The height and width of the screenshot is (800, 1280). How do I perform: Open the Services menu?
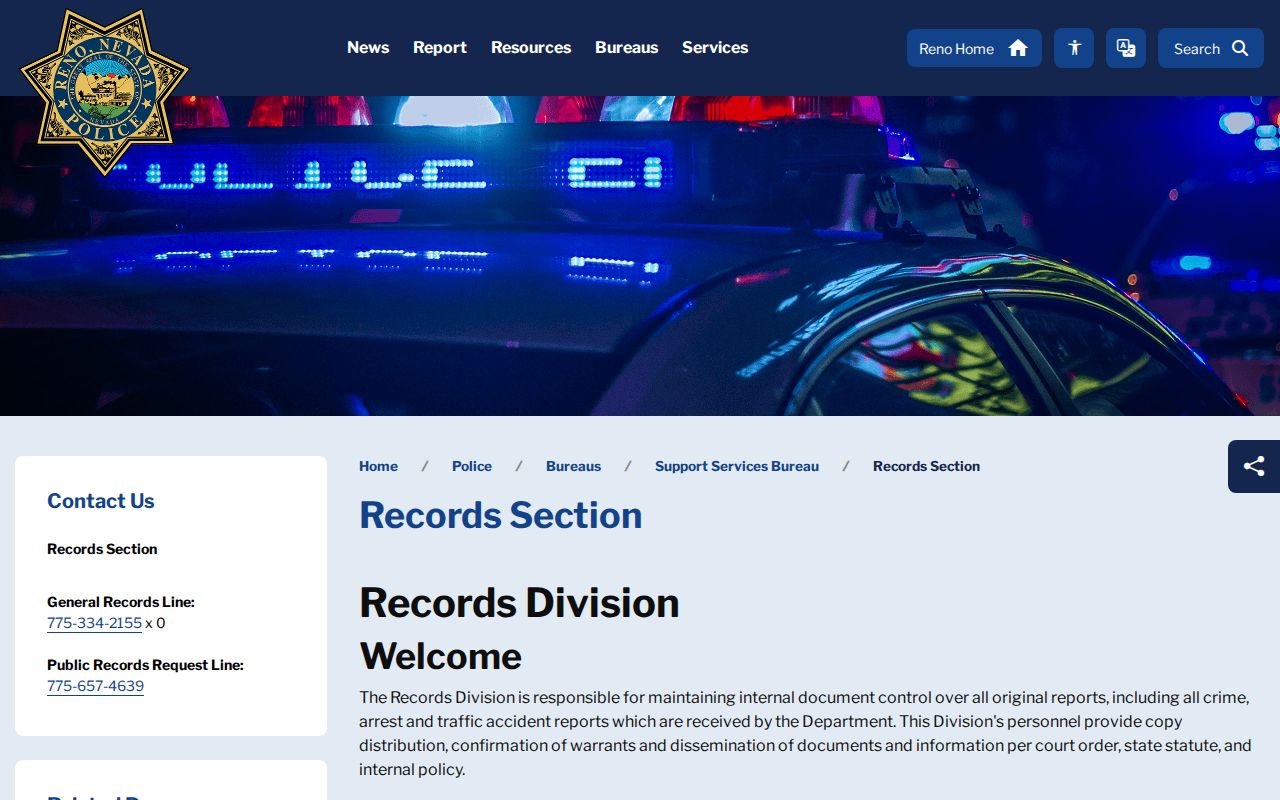click(715, 47)
